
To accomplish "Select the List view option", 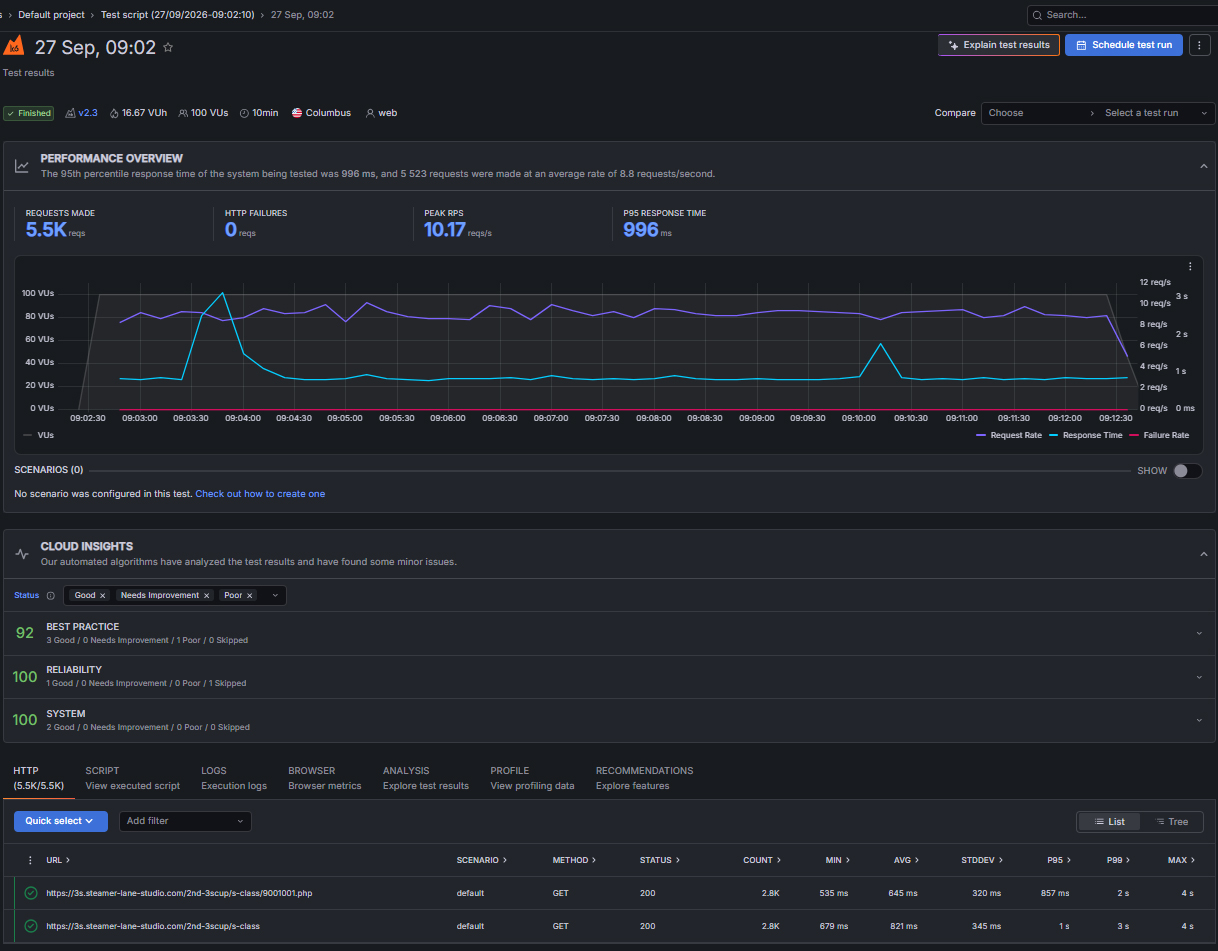I will tap(1109, 821).
